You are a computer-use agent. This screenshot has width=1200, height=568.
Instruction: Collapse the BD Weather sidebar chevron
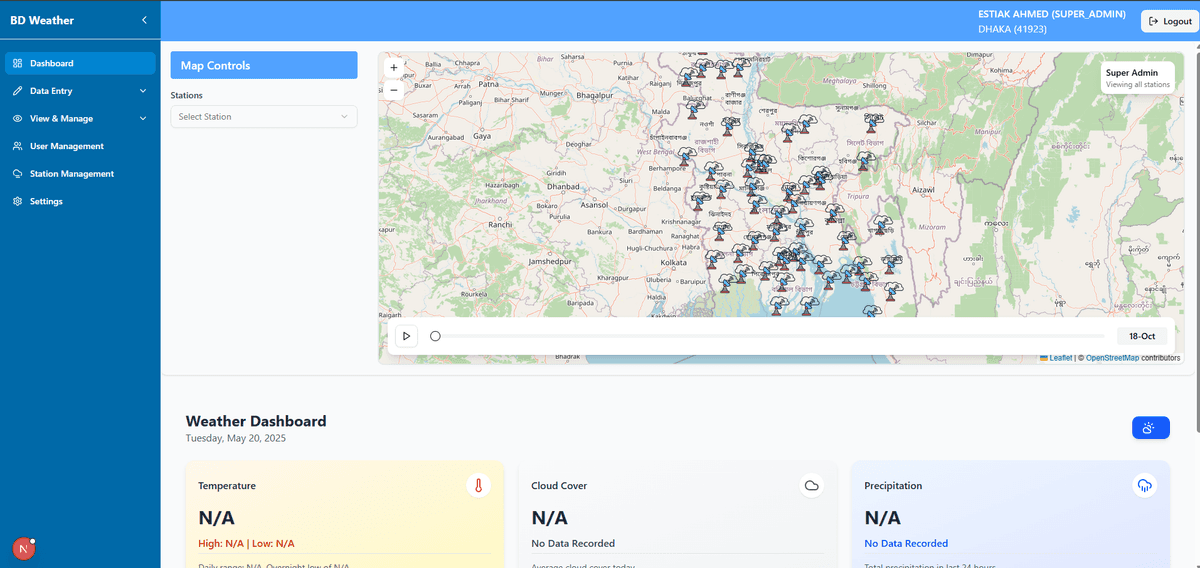(x=144, y=20)
